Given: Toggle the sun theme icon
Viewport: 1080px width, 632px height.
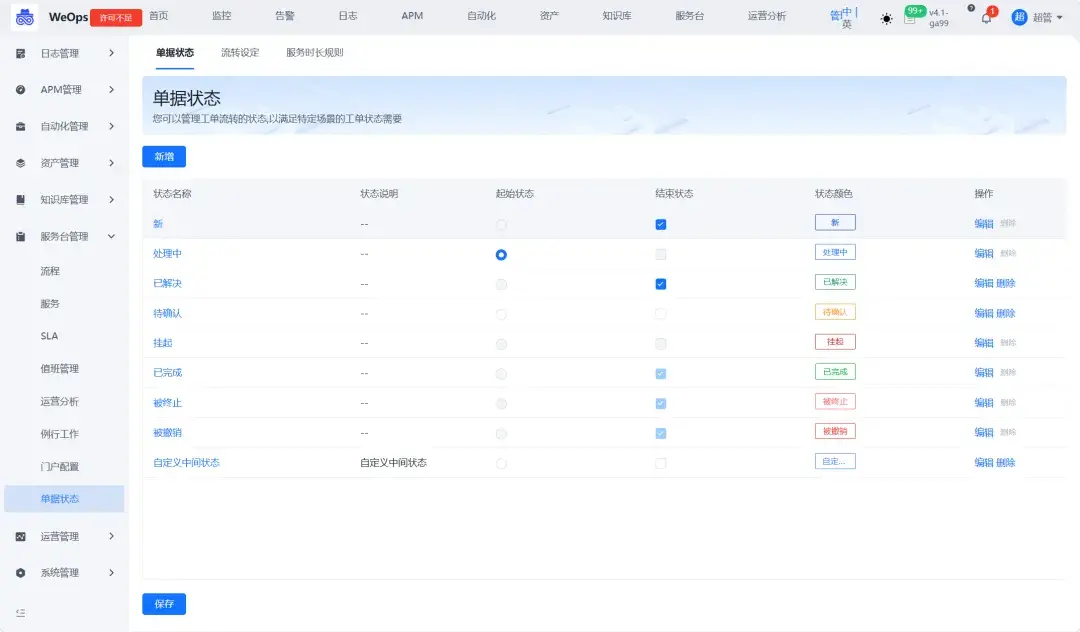Looking at the screenshot, I should pyautogui.click(x=886, y=19).
